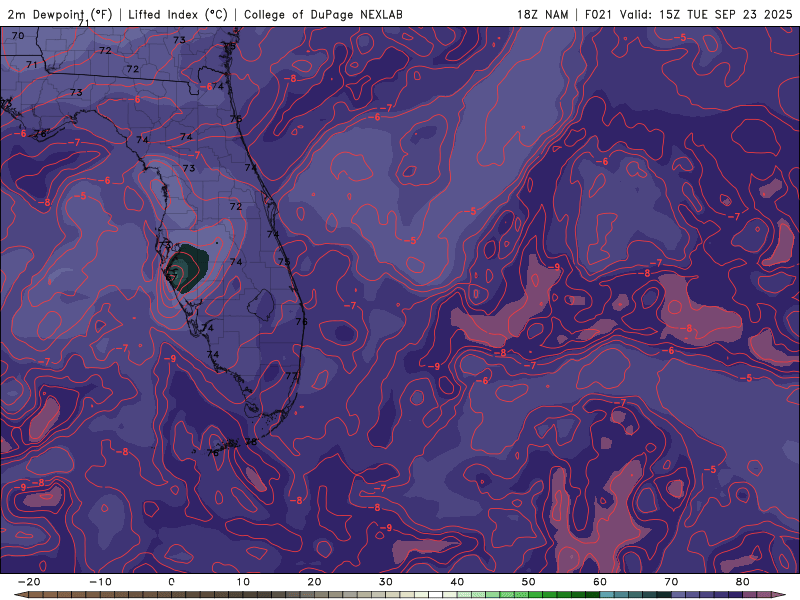Viewport: 800px width, 600px height.
Task: Click the '2m Dewpoint (°F)' title label
Action: click(x=60, y=14)
